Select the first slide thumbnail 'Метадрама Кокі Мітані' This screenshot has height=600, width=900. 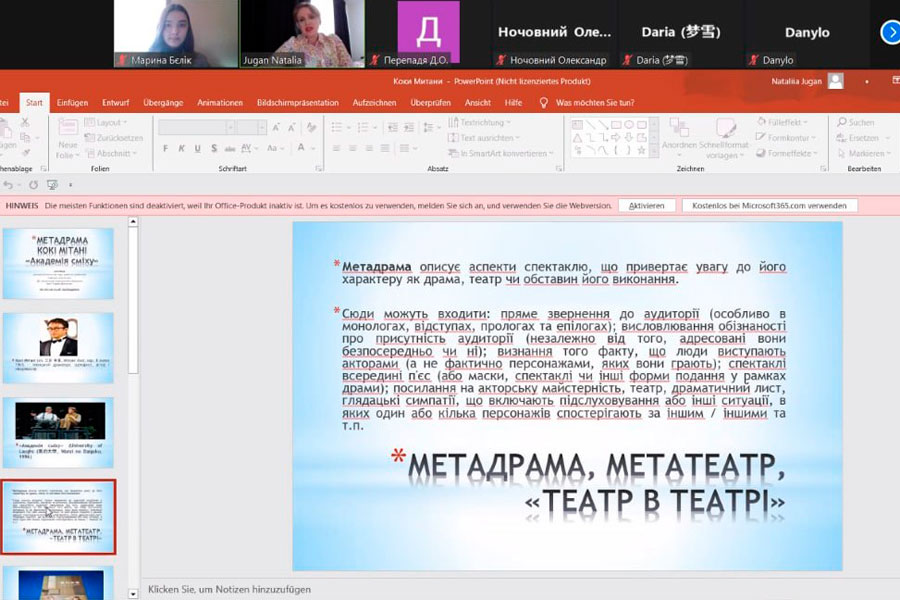coord(58,264)
